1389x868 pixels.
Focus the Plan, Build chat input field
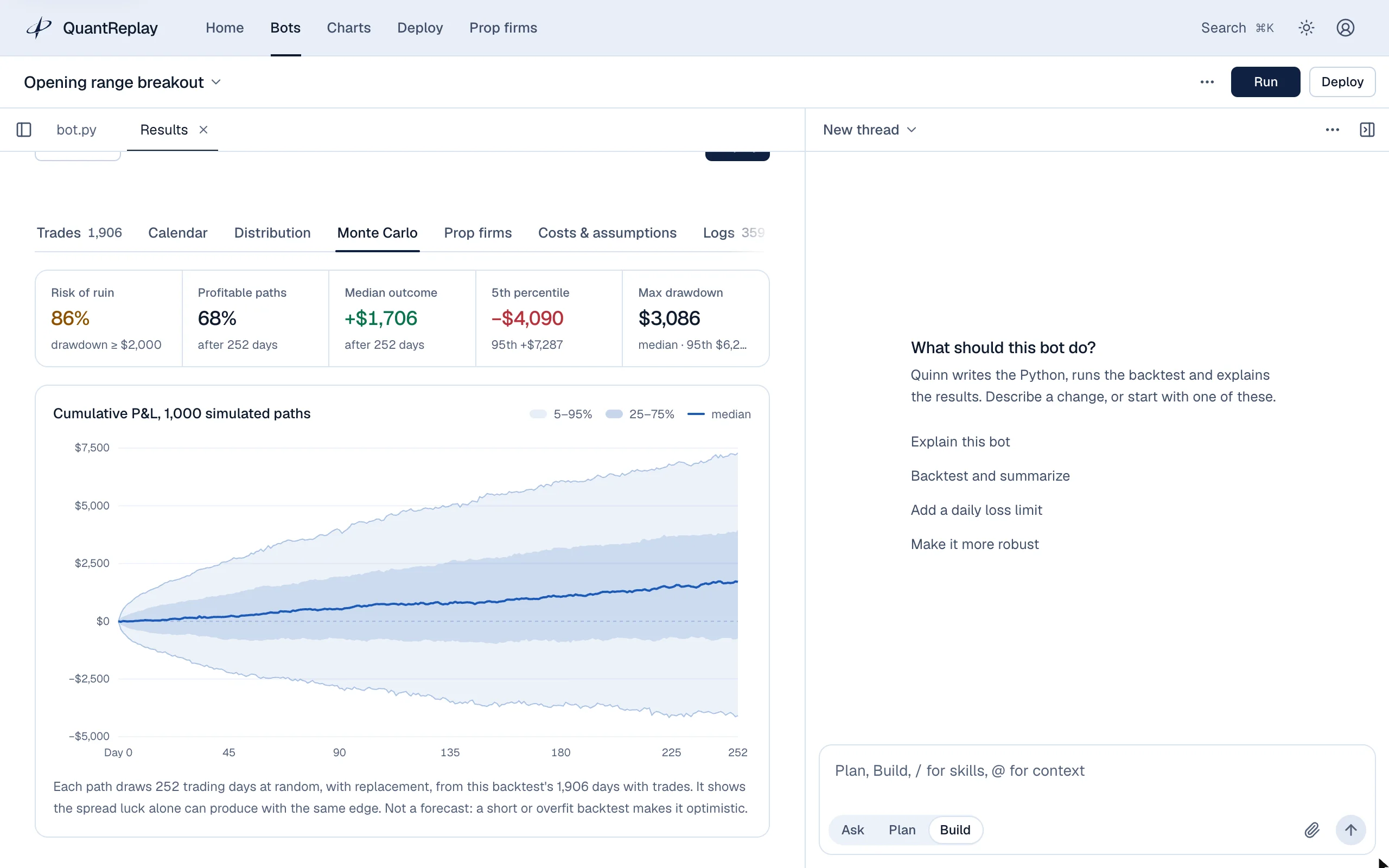pyautogui.click(x=1096, y=771)
